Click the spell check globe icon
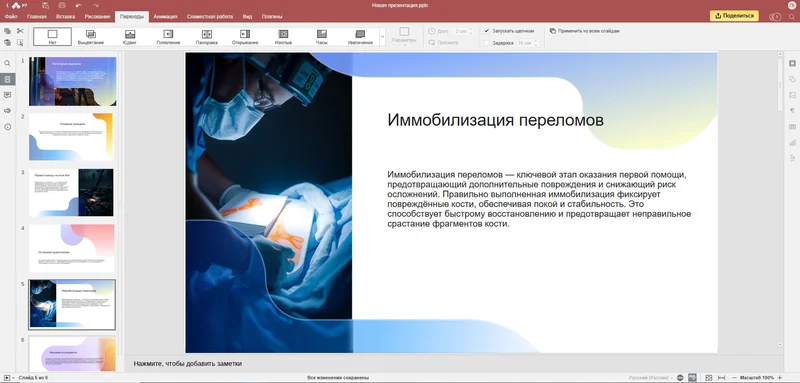Screen dimensions: 800x383 tap(680, 378)
